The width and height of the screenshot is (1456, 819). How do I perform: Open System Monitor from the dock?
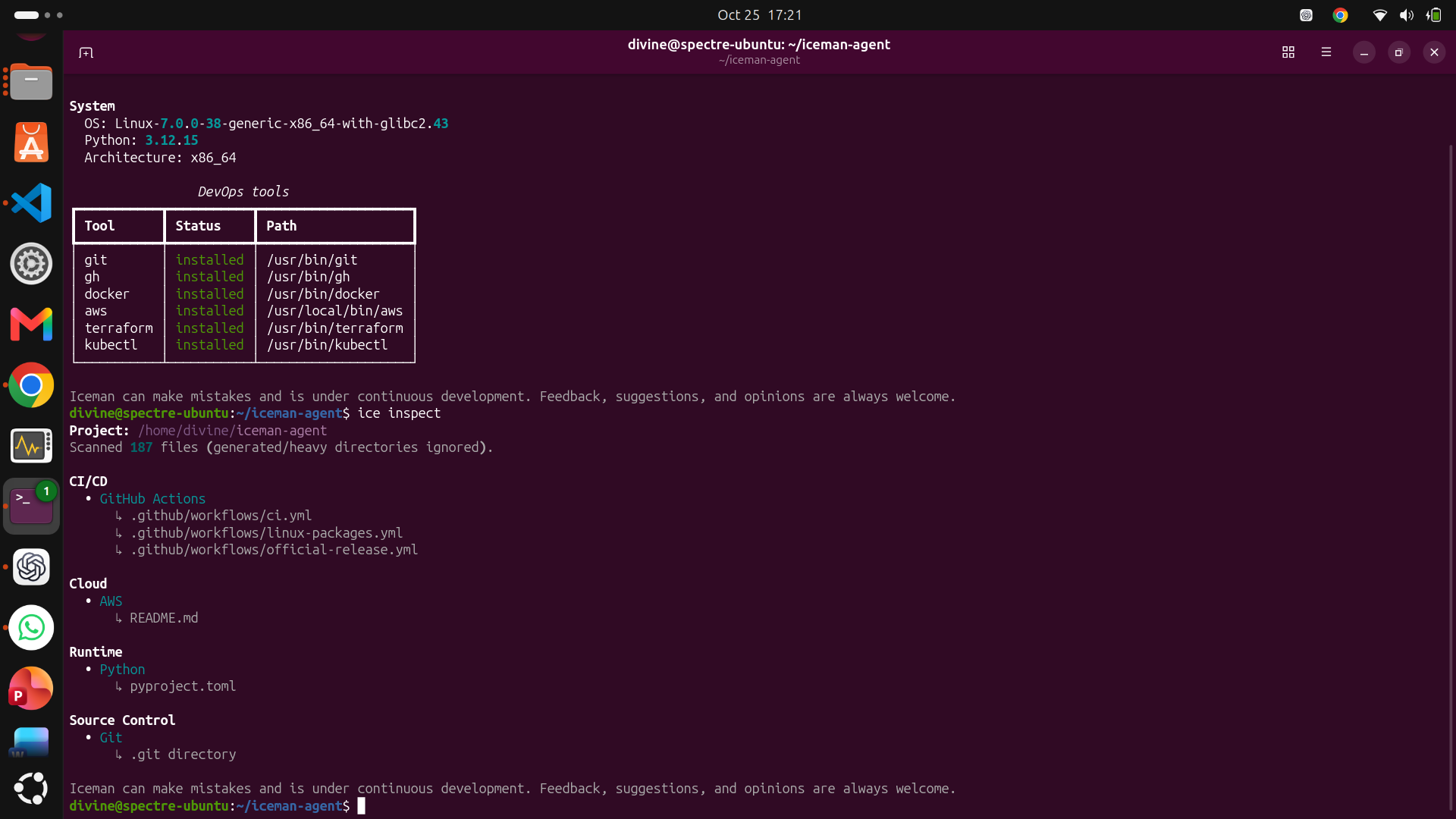click(31, 446)
